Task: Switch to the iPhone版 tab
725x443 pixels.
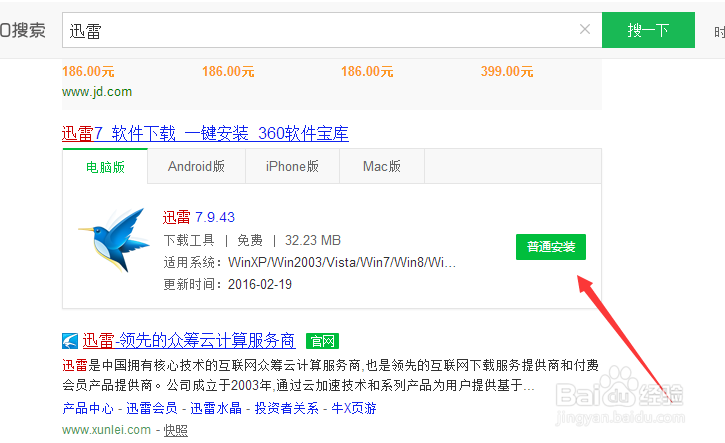Action: (x=292, y=166)
